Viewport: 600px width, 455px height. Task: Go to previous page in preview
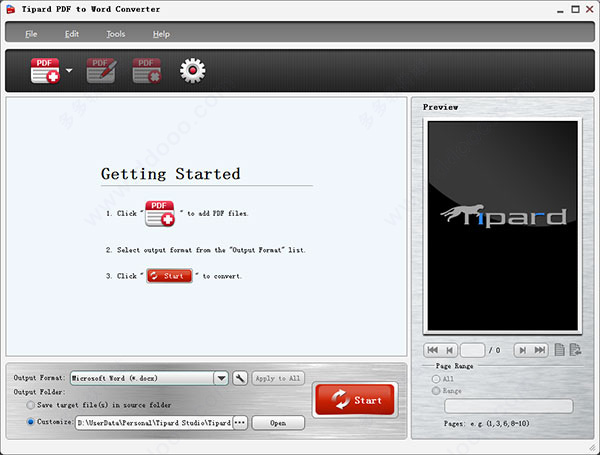pyautogui.click(x=450, y=350)
